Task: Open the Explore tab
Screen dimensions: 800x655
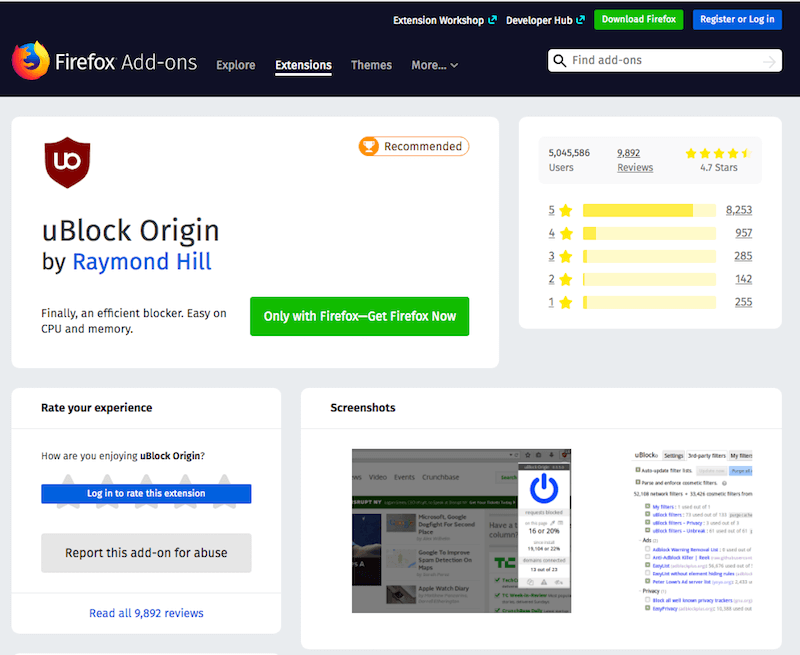Action: click(x=236, y=65)
